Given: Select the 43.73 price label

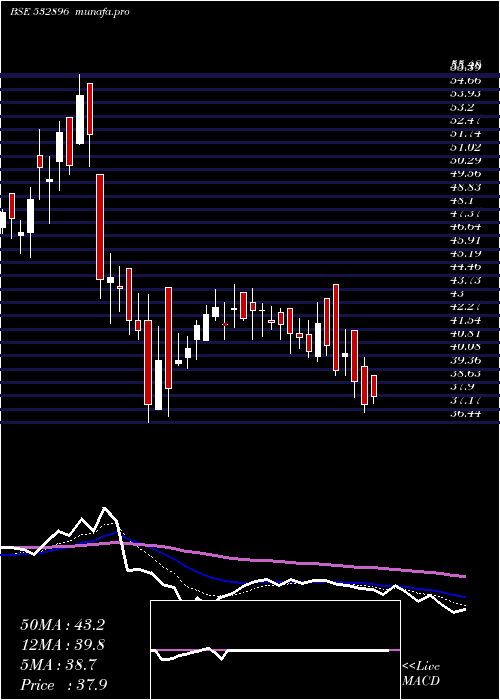Looking at the screenshot, I should point(466,280).
